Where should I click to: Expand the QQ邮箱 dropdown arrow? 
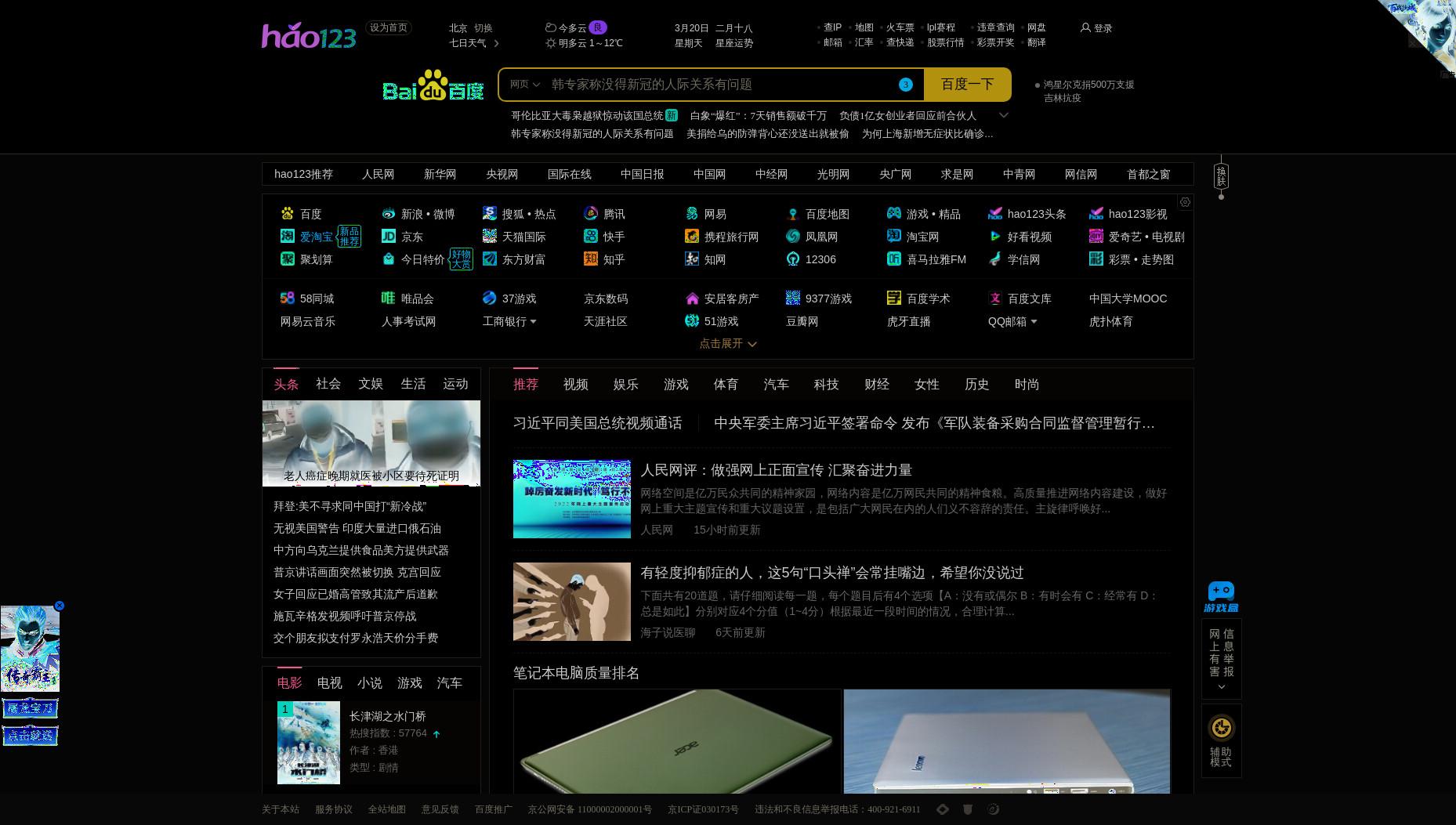click(x=1034, y=321)
